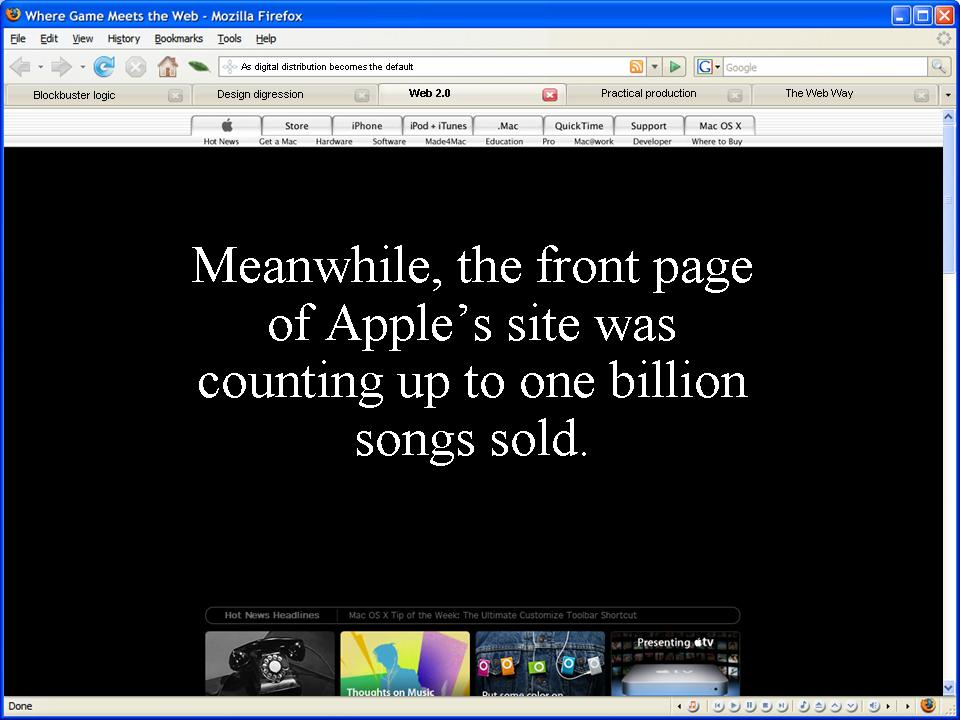Click the down chevron icon in status bar
Image resolution: width=960 pixels, height=720 pixels.
coord(851,706)
